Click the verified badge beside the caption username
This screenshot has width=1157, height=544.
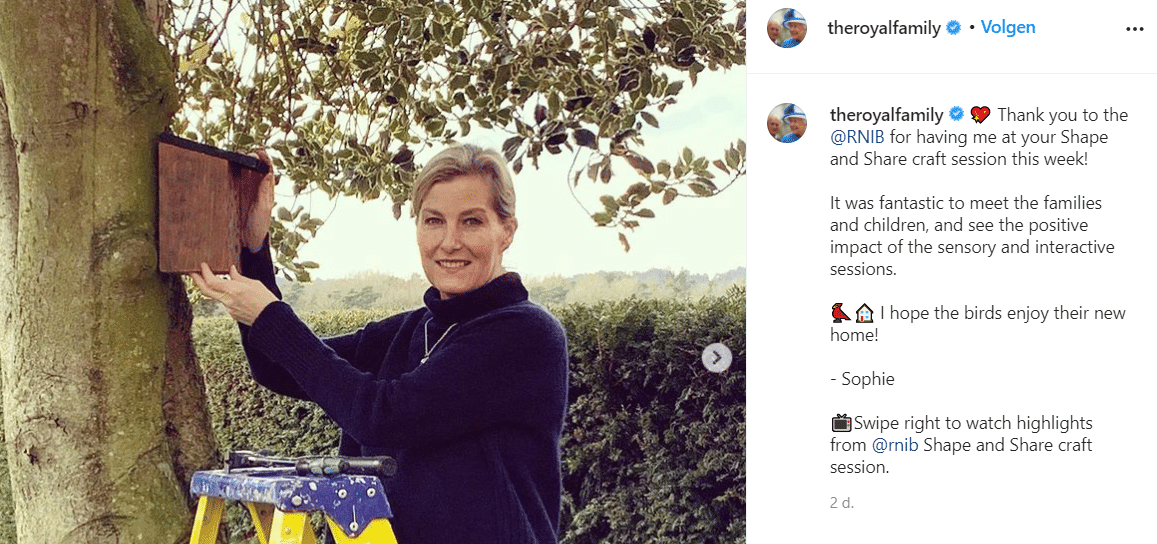point(957,115)
